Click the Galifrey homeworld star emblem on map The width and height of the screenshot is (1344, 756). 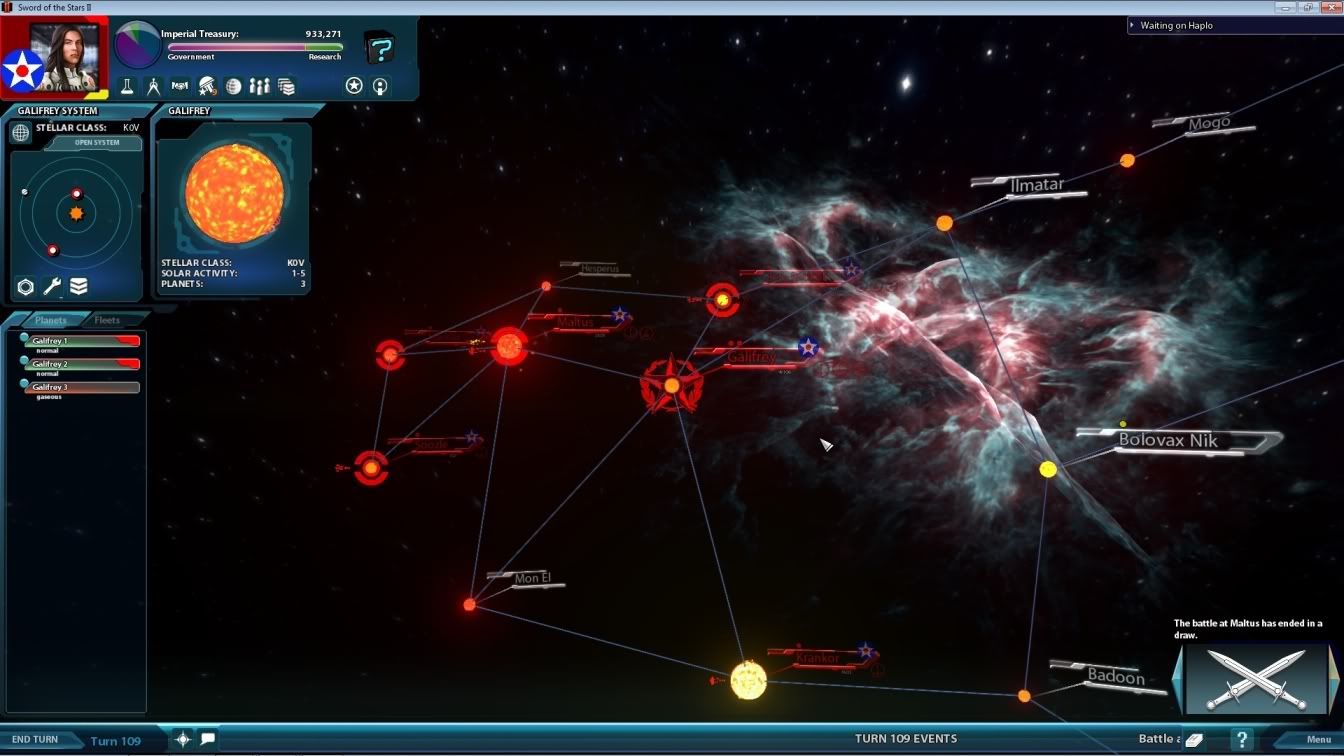[x=672, y=385]
